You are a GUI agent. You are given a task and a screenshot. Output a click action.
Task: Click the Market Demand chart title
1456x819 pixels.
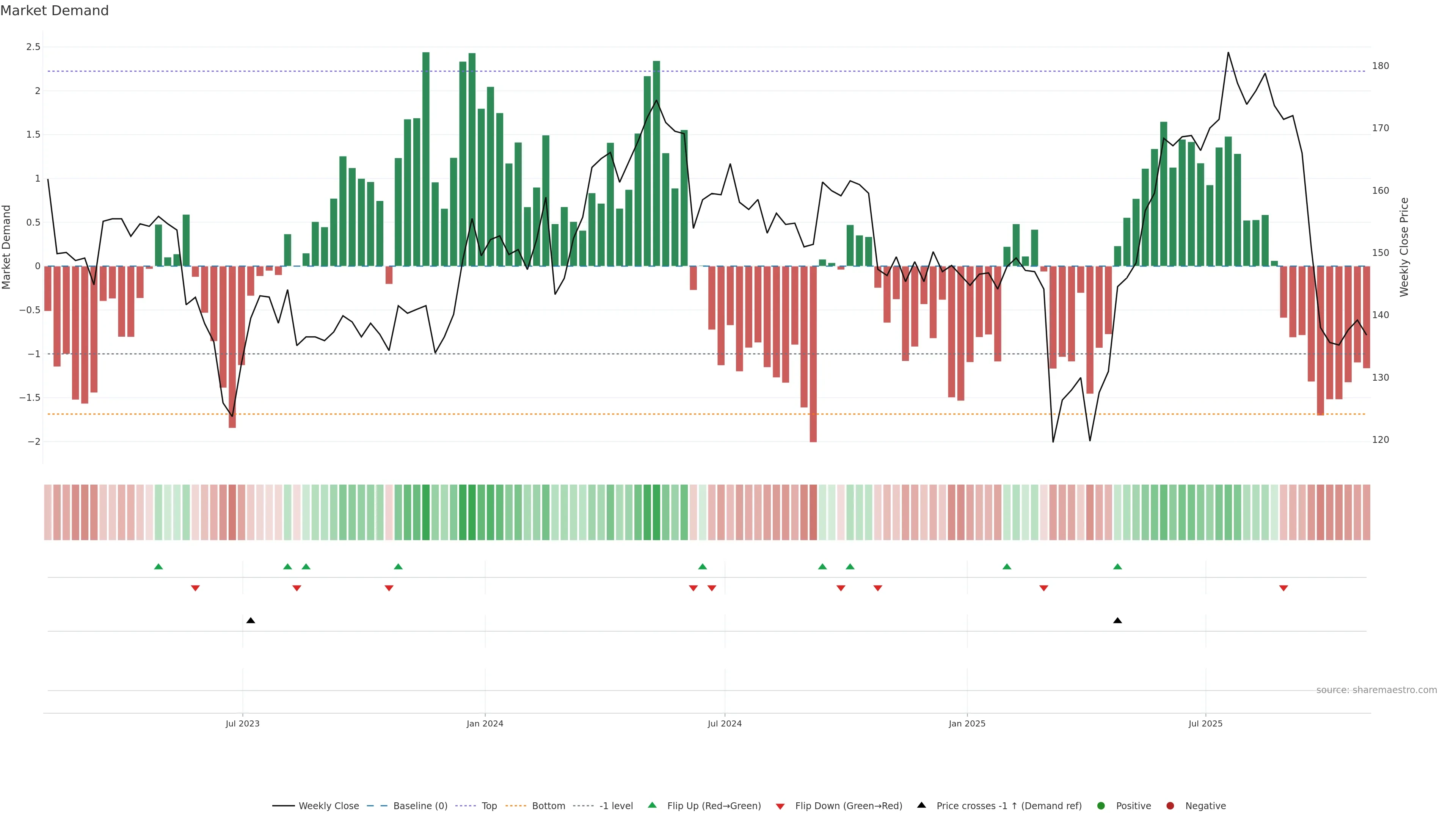tap(54, 11)
